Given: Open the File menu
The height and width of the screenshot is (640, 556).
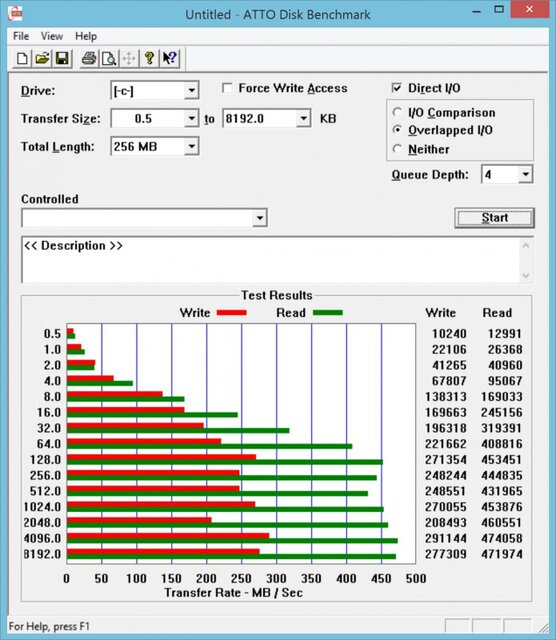Looking at the screenshot, I should pos(21,36).
